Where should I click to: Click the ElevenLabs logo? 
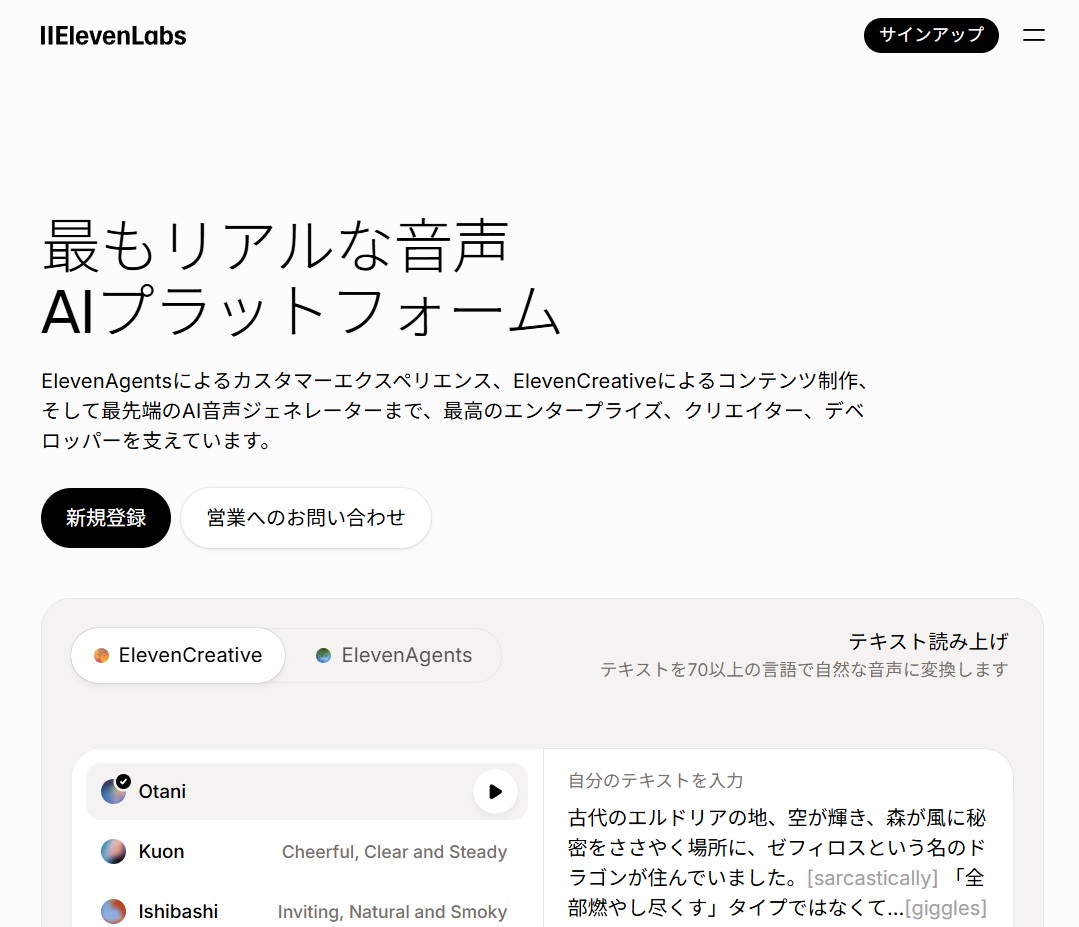(113, 36)
